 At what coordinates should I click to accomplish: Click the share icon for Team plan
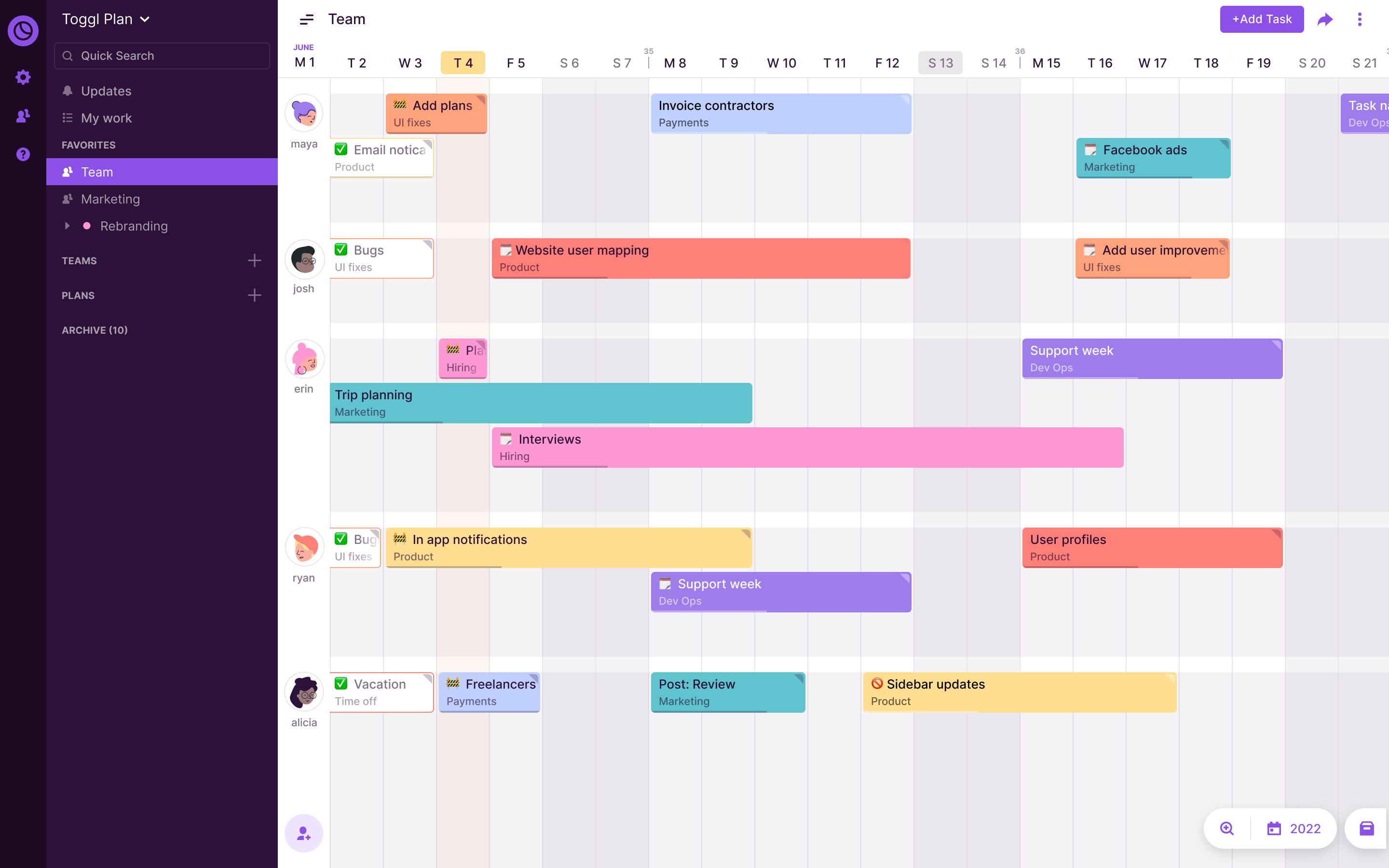[1326, 18]
